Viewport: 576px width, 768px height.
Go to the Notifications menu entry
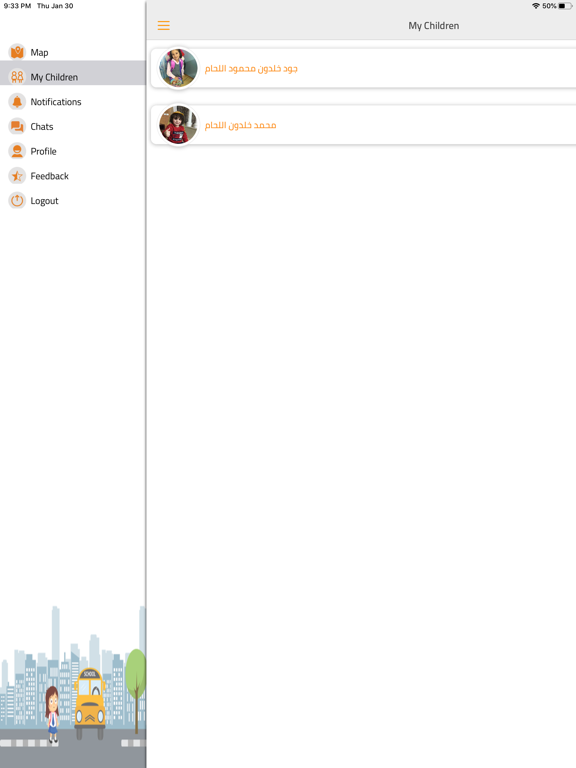pos(73,102)
